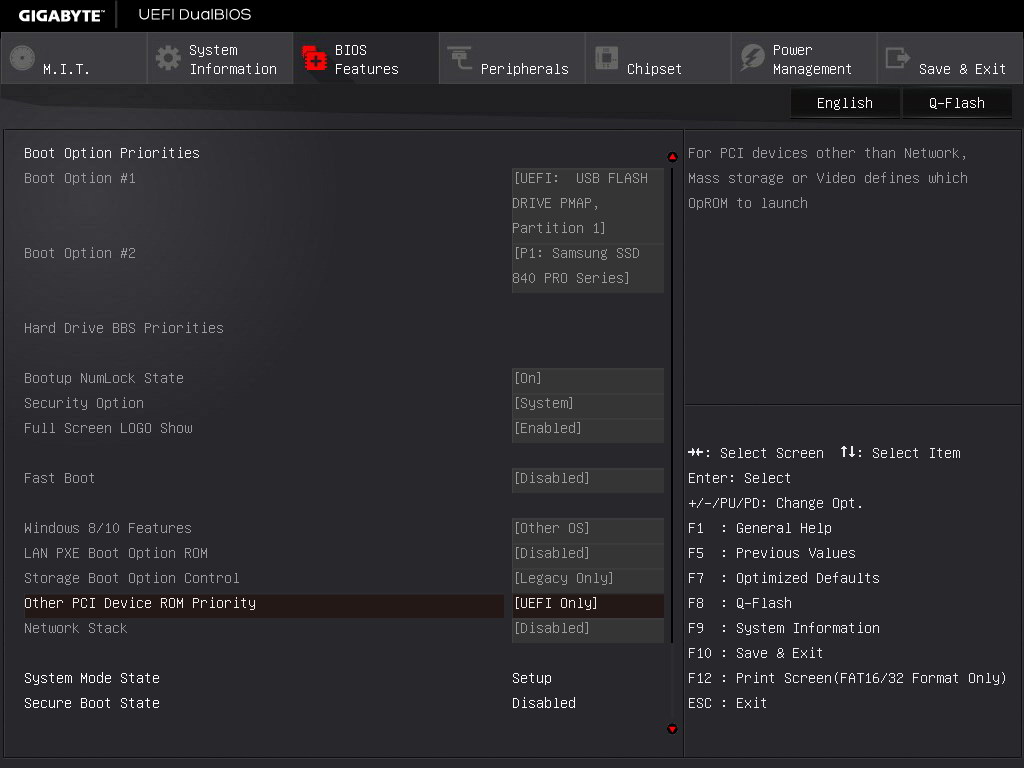
Task: Click the Save & Exit arrow icon
Action: (x=898, y=59)
